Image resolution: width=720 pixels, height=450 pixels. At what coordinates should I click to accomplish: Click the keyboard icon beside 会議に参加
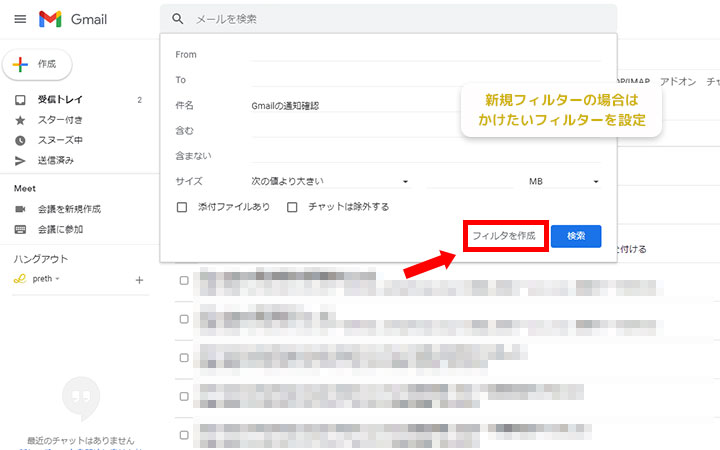(x=20, y=230)
